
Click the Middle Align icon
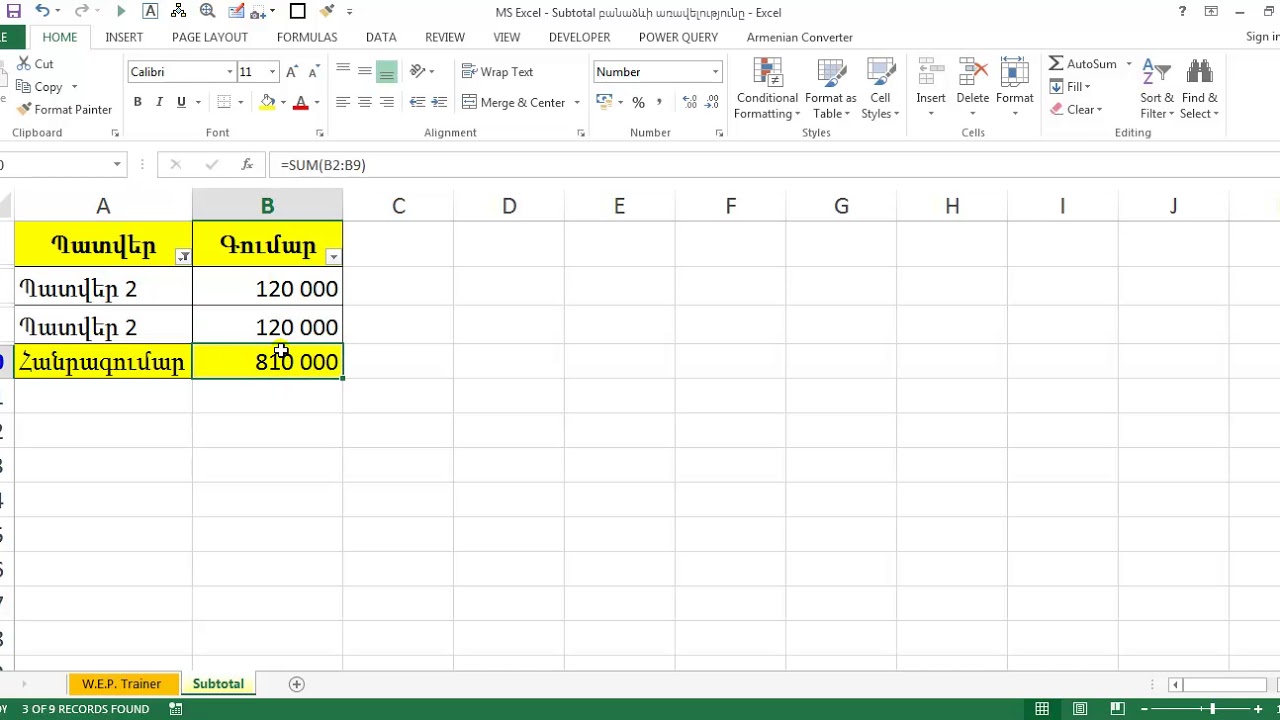365,71
